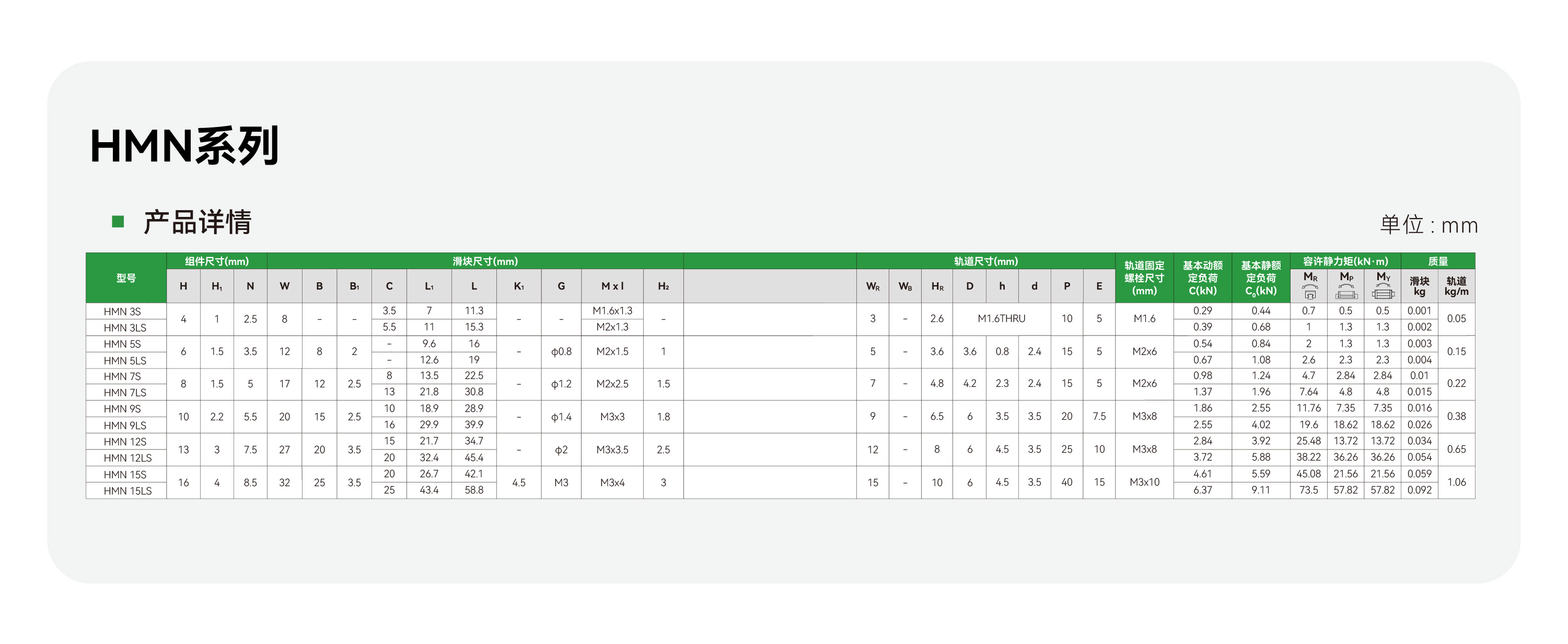Click the MY yawing moment icon
Screen dimensions: 1568x644
pos(1383,294)
